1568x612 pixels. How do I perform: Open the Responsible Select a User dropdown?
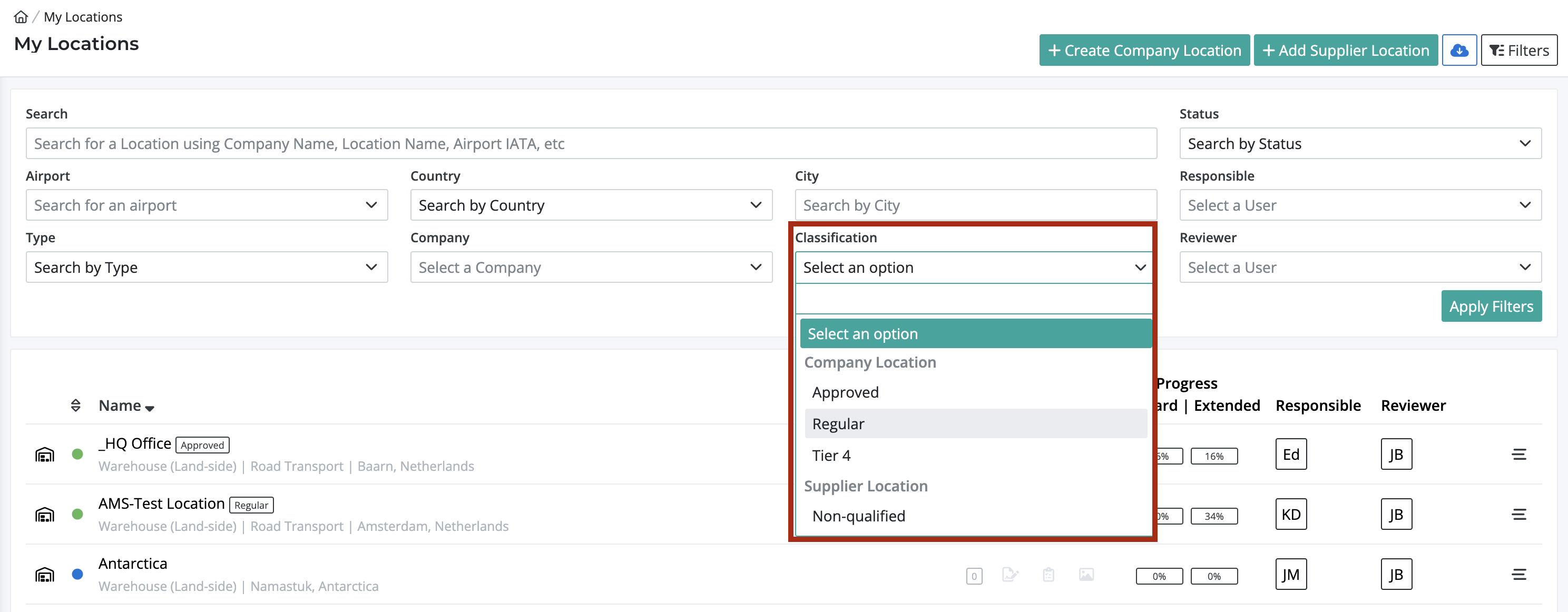pos(1360,205)
